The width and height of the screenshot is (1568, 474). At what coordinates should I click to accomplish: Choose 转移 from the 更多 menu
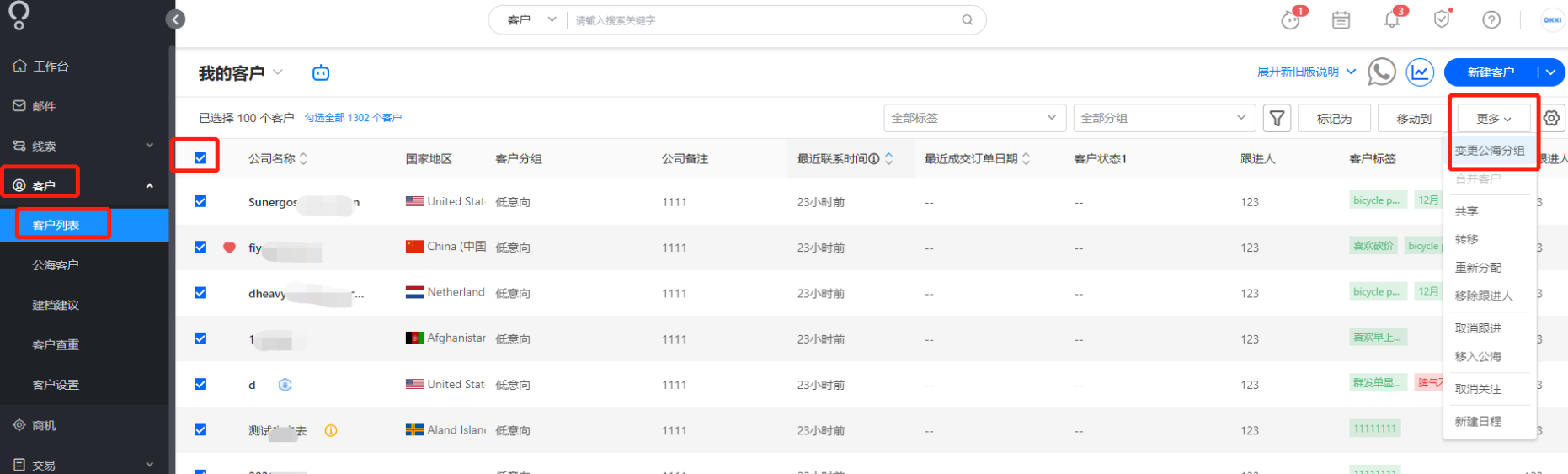pyautogui.click(x=1490, y=240)
